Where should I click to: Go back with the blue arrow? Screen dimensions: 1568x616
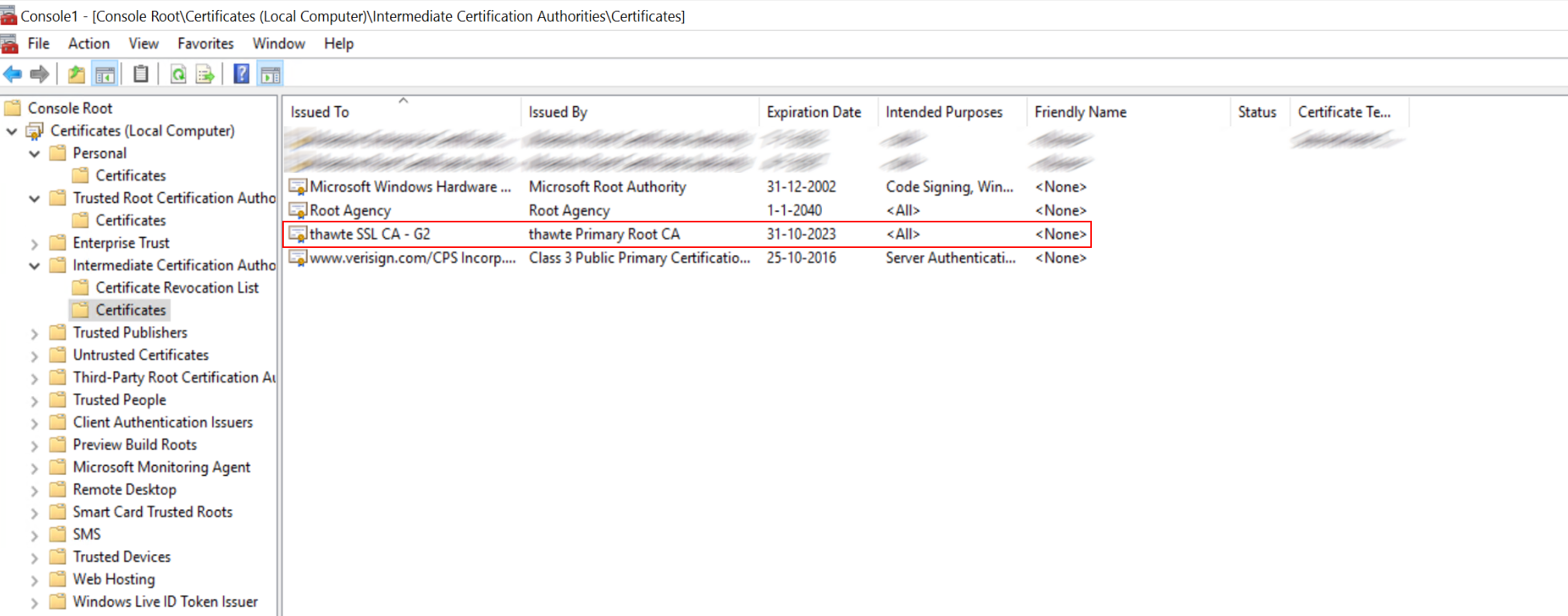tap(12, 74)
